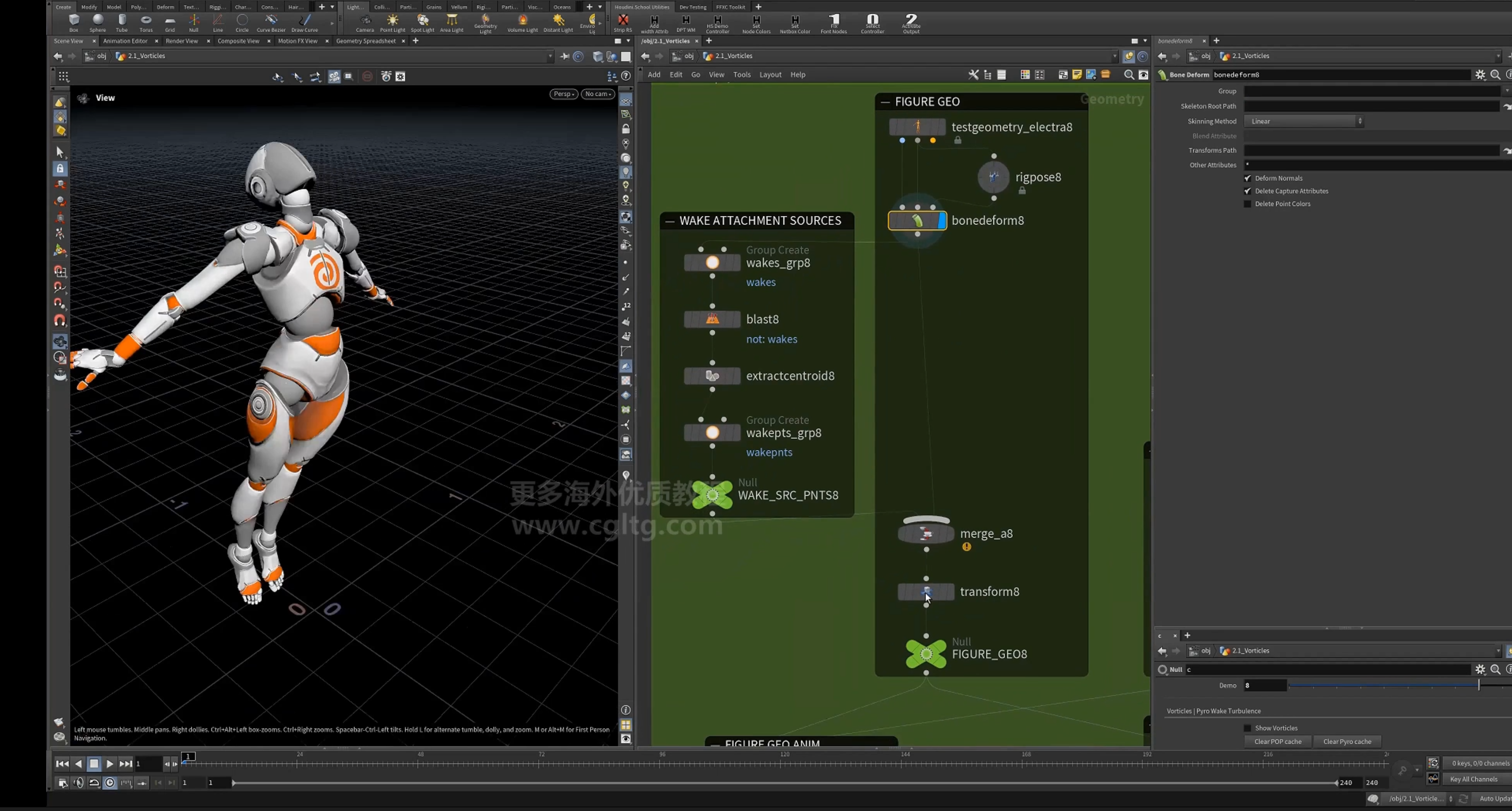This screenshot has height=811, width=1512.
Task: Add a Torus from the shelf
Action: pos(146,23)
